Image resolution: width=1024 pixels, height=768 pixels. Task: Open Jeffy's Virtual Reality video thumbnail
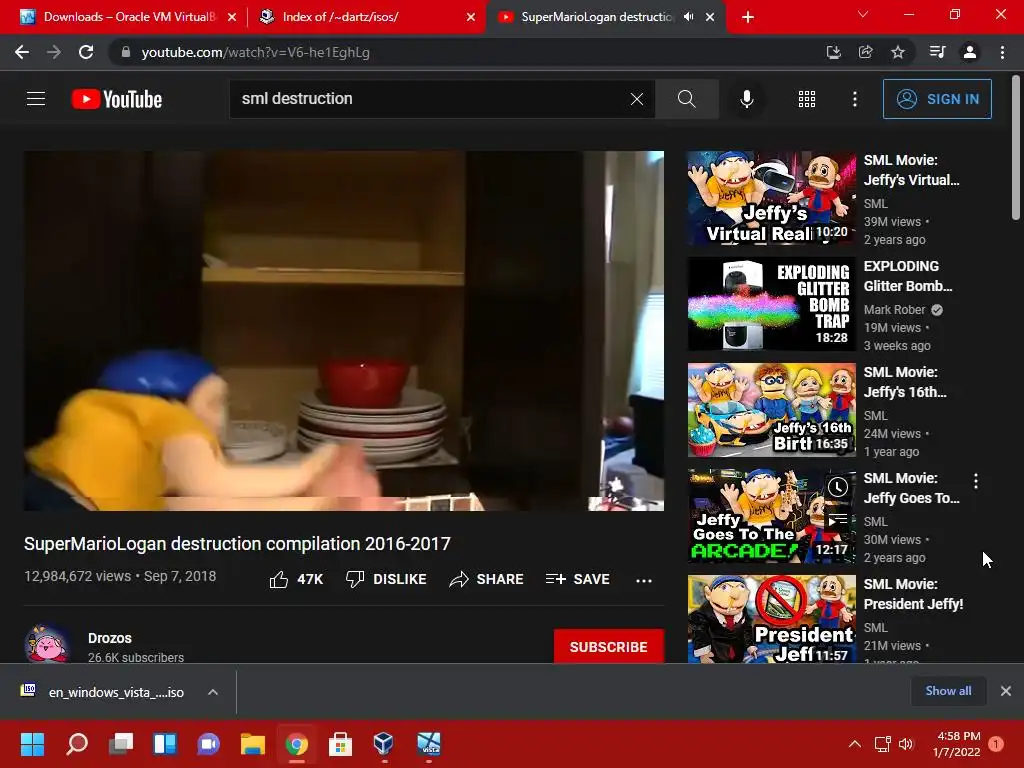[771, 198]
